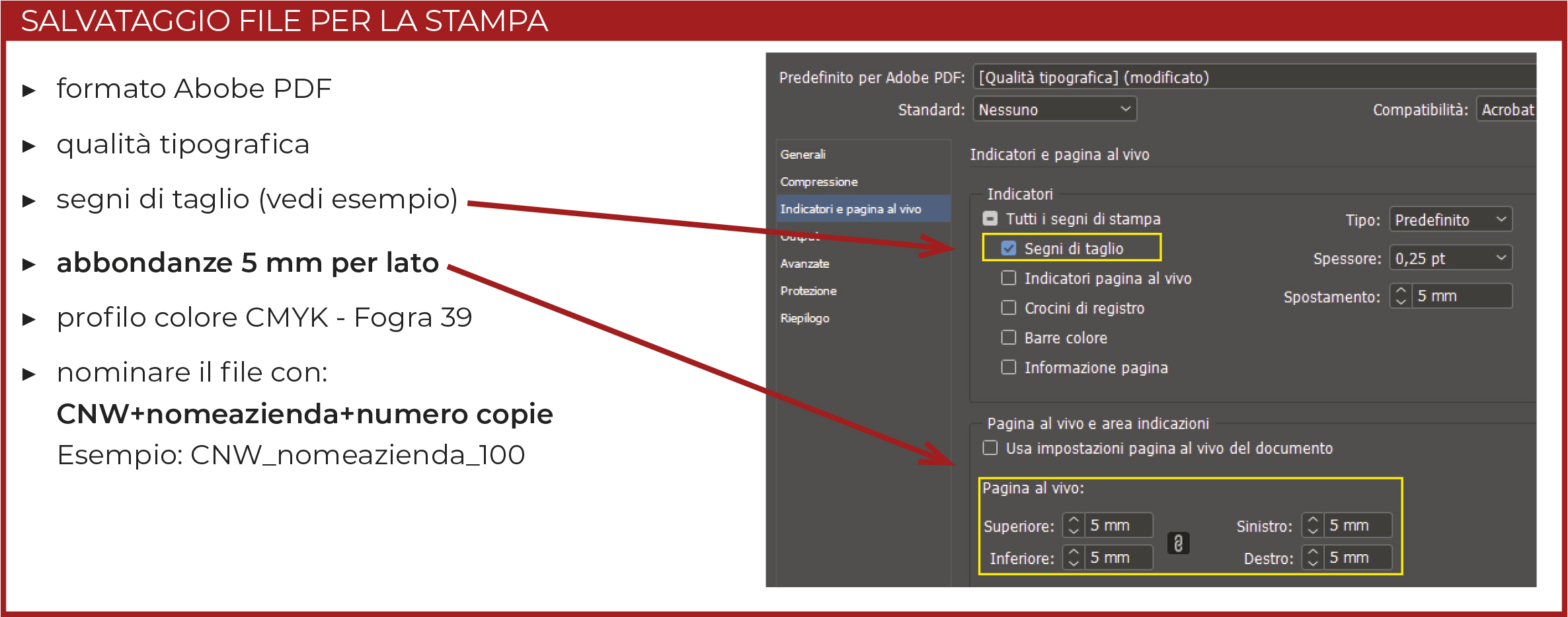Image resolution: width=1568 pixels, height=617 pixels.
Task: Click the Destro bleed stepper arrows
Action: pos(1313,557)
